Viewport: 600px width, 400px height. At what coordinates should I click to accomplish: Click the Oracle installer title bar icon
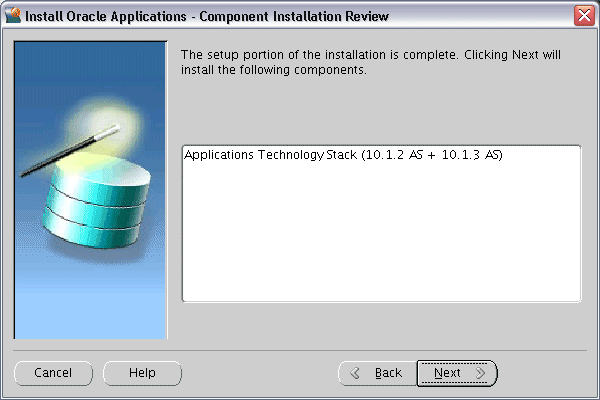[x=13, y=15]
